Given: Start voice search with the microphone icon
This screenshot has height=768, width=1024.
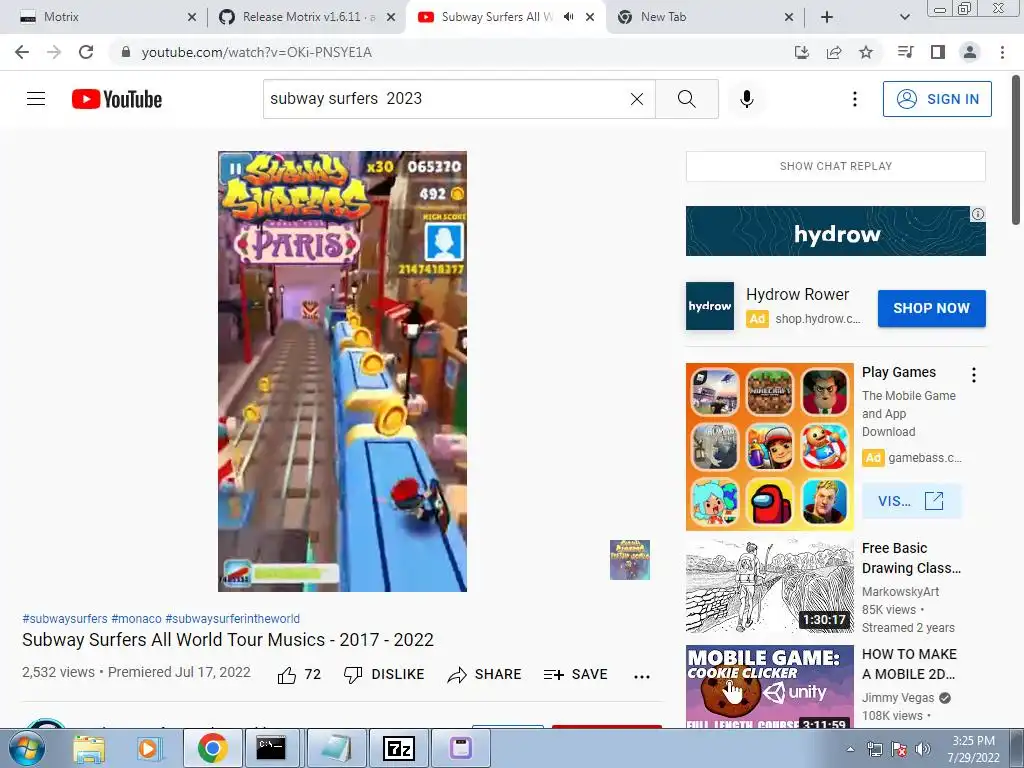Looking at the screenshot, I should point(747,99).
